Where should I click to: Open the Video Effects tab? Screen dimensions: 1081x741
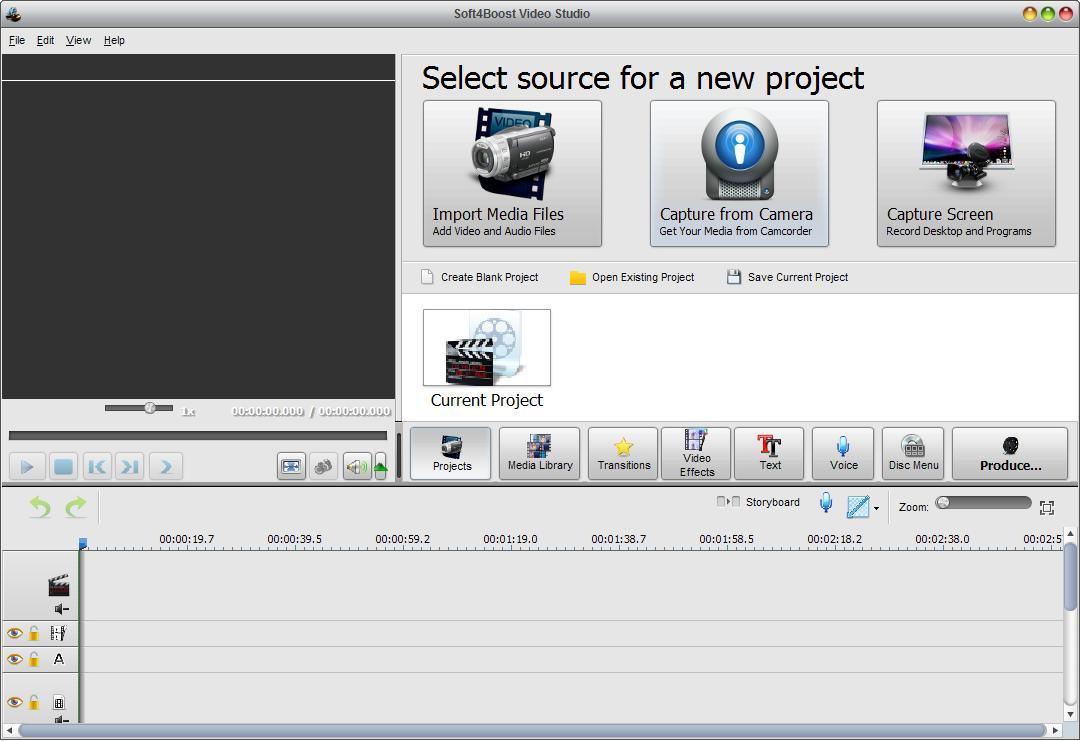coord(696,453)
